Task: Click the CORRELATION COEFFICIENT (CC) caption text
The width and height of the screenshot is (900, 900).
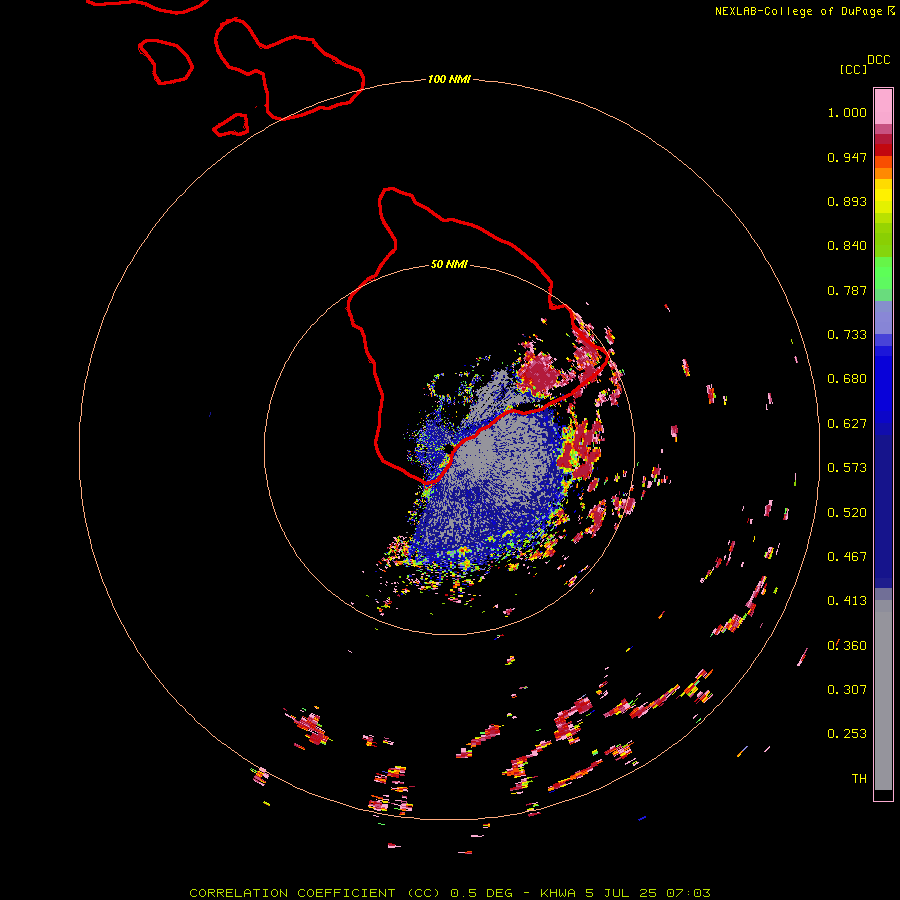Action: tap(316, 893)
